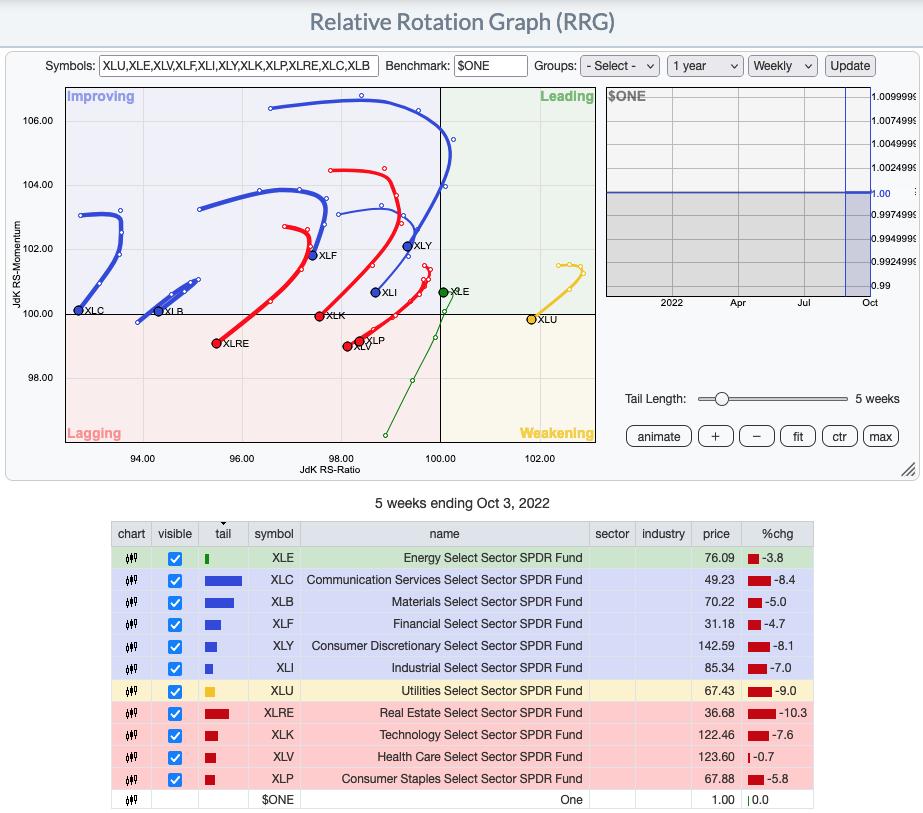
Task: Click the resize grip of the graph panel
Action: coord(908,469)
